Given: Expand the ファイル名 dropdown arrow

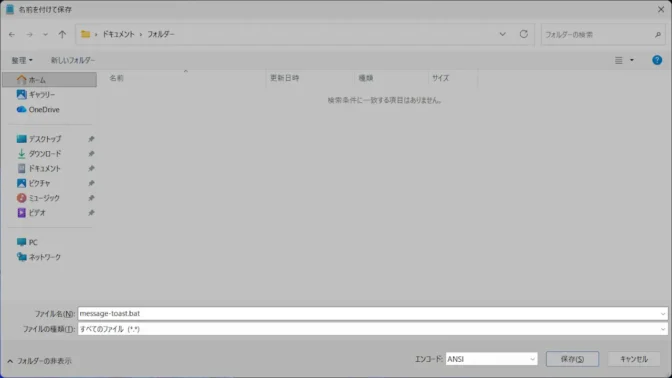Looking at the screenshot, I should [663, 314].
